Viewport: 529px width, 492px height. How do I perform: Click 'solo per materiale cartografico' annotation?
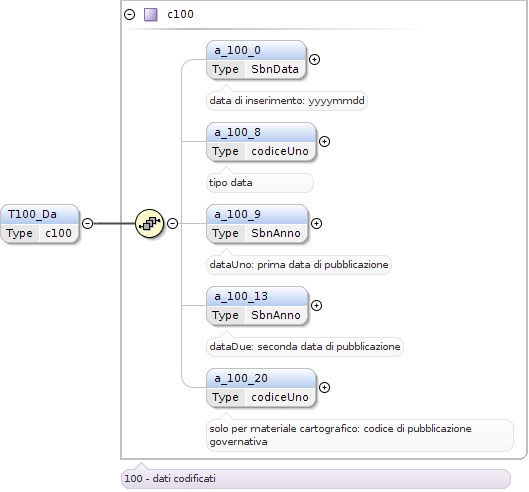360,435
